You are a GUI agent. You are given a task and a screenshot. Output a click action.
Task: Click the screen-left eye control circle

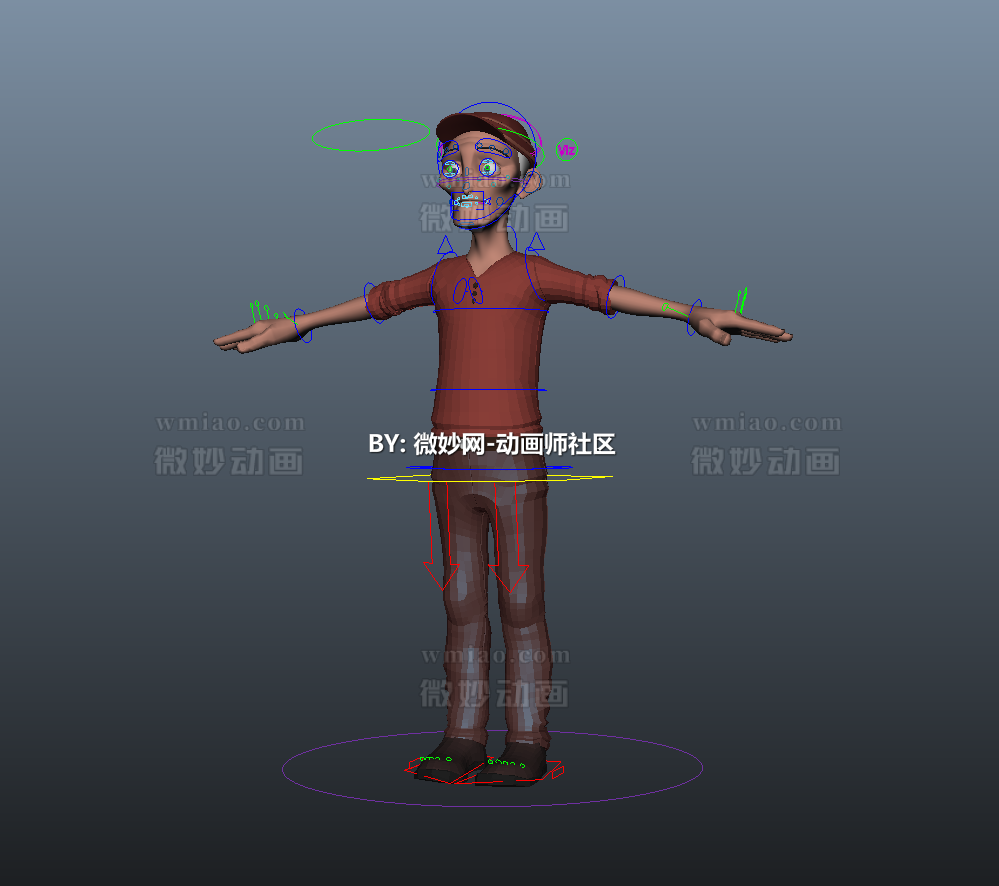(450, 170)
